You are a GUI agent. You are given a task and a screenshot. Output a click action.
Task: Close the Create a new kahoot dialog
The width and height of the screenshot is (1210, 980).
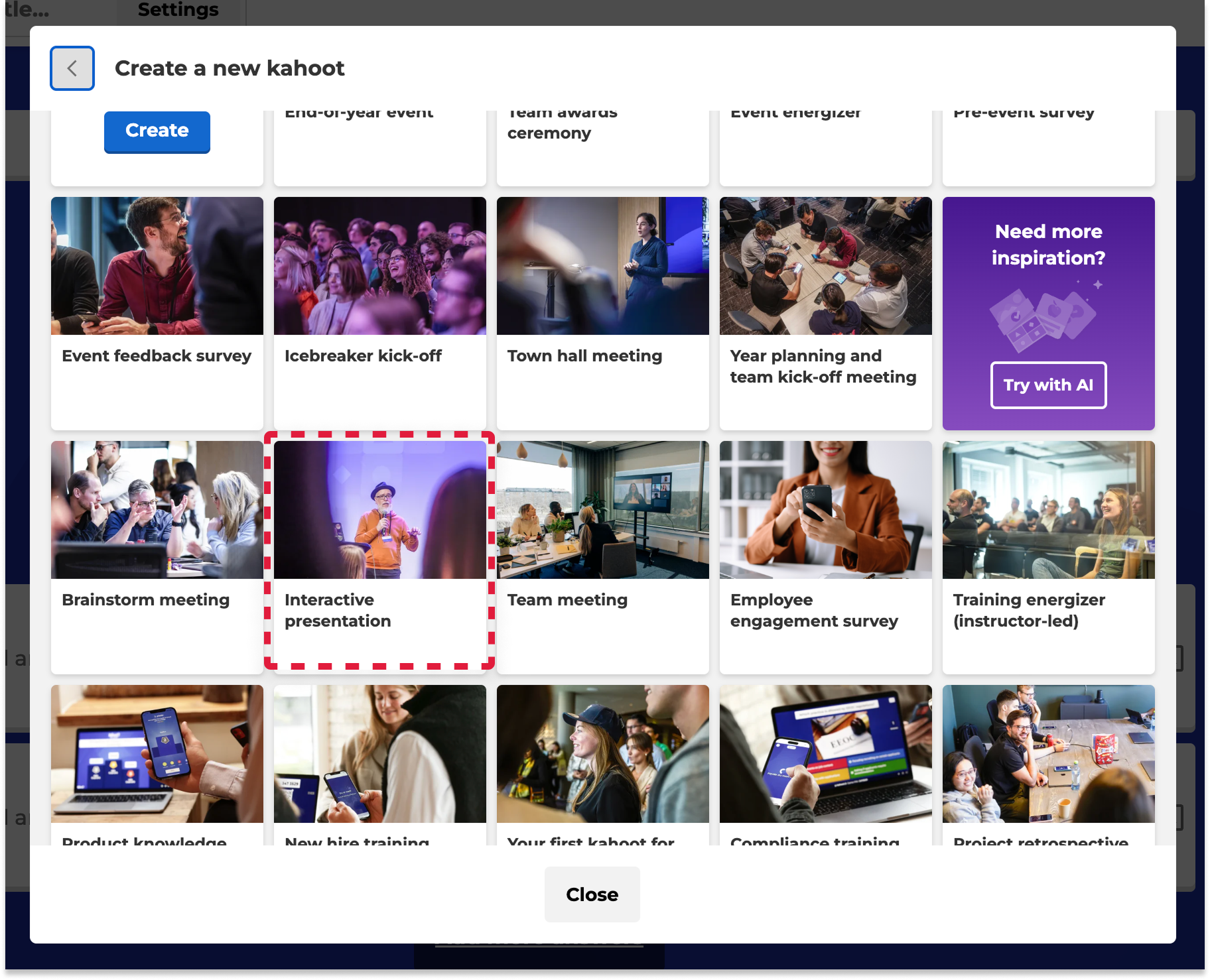pos(592,894)
